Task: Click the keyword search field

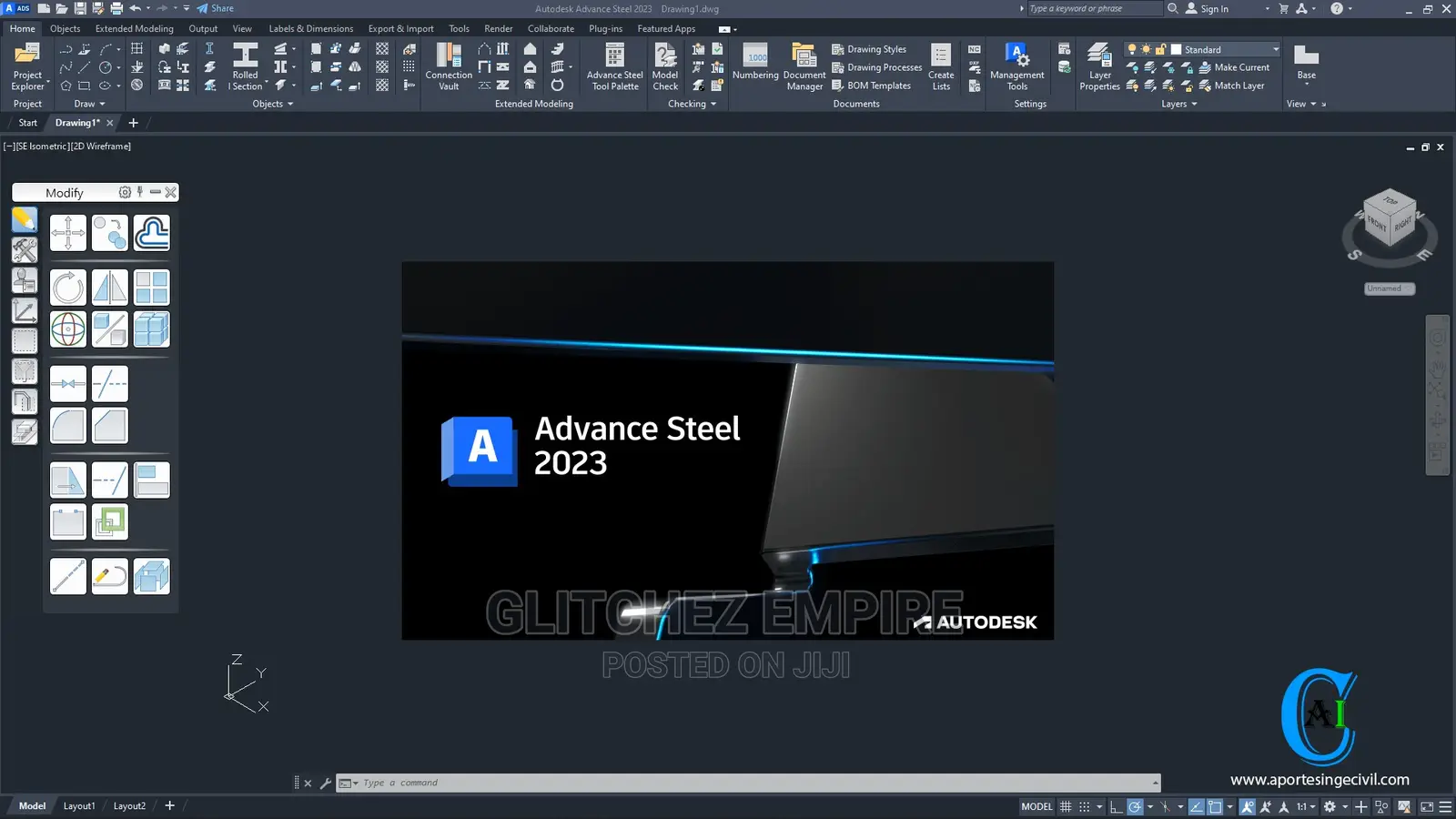Action: click(x=1094, y=8)
